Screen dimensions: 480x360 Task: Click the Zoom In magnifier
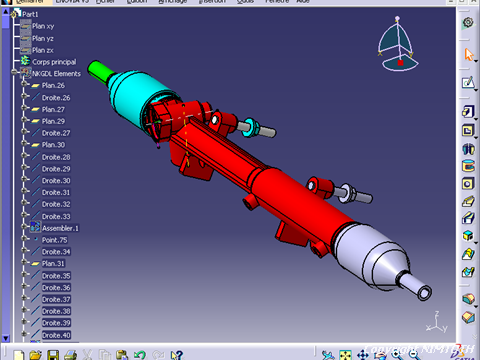pos(397,355)
